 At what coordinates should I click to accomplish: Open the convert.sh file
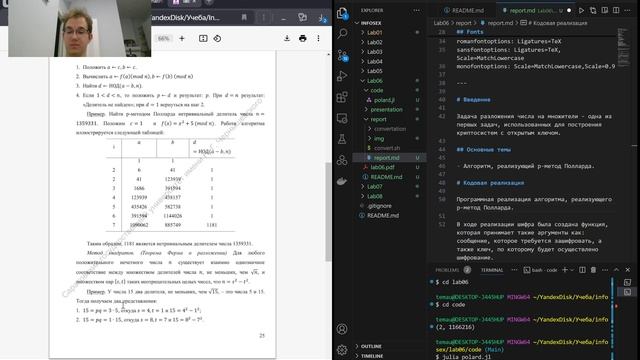click(390, 148)
